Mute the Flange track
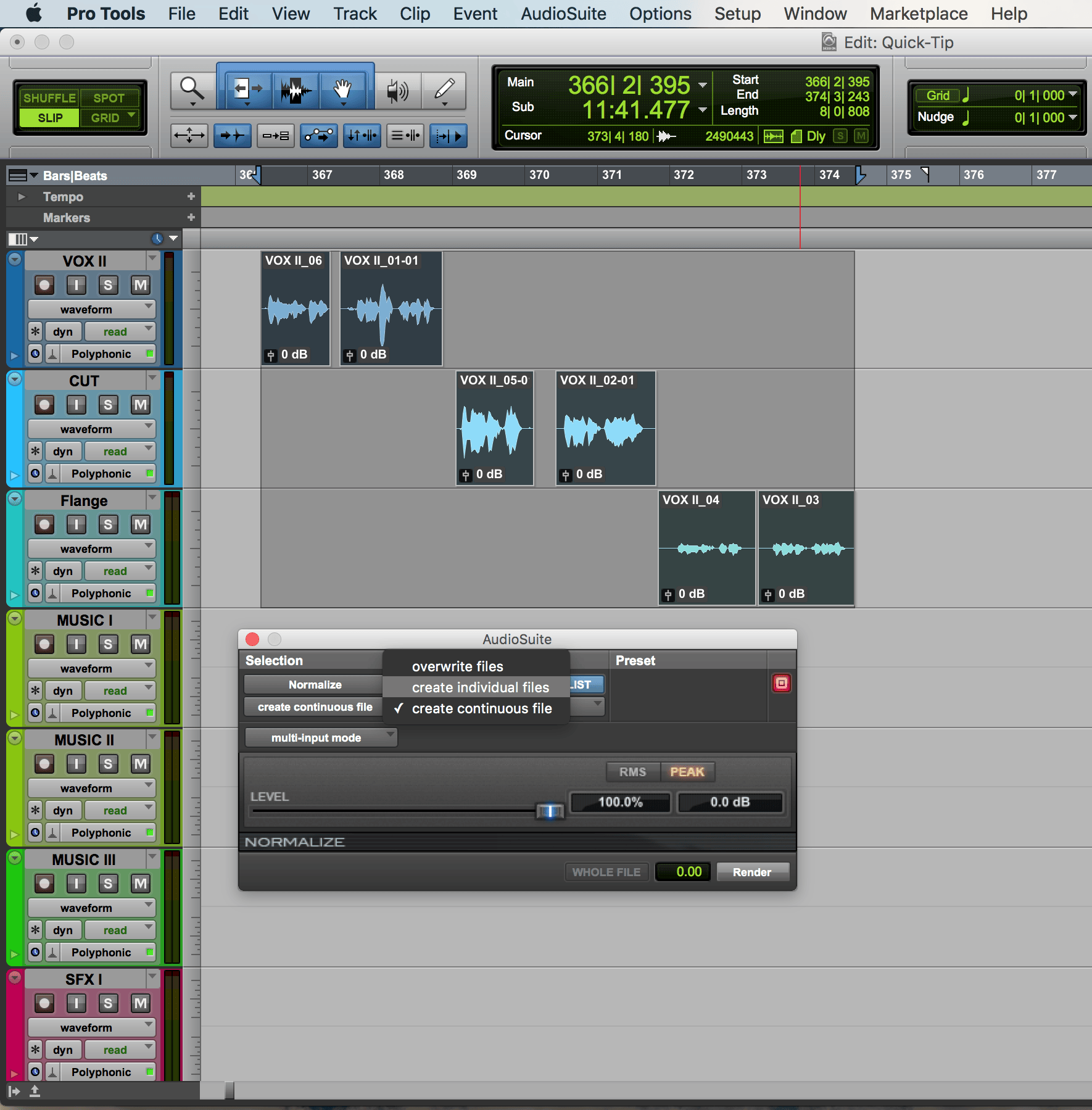1092x1110 pixels. click(141, 524)
